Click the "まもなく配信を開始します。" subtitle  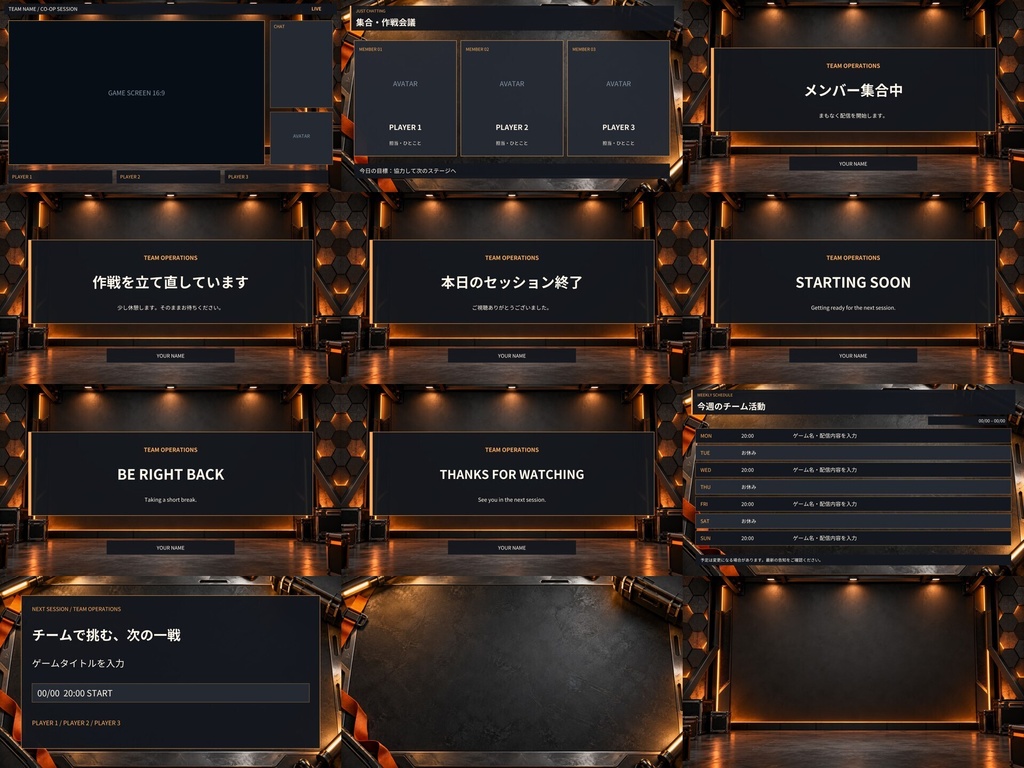pos(853,116)
